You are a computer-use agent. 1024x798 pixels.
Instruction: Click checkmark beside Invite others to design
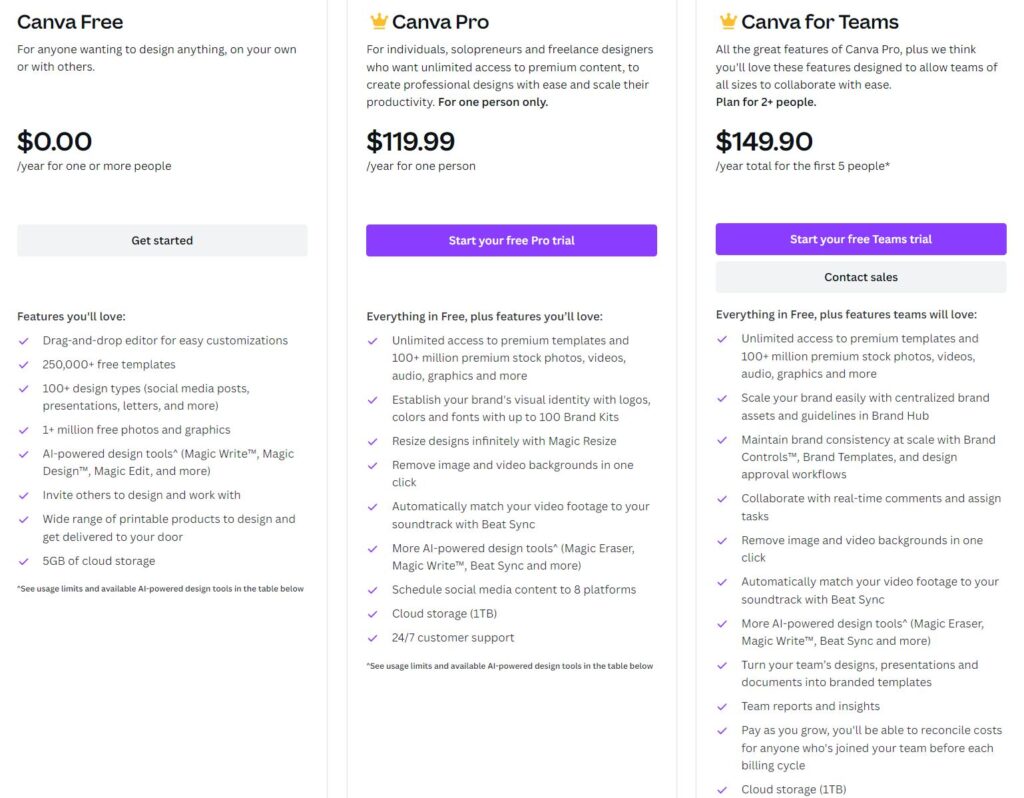click(x=24, y=495)
